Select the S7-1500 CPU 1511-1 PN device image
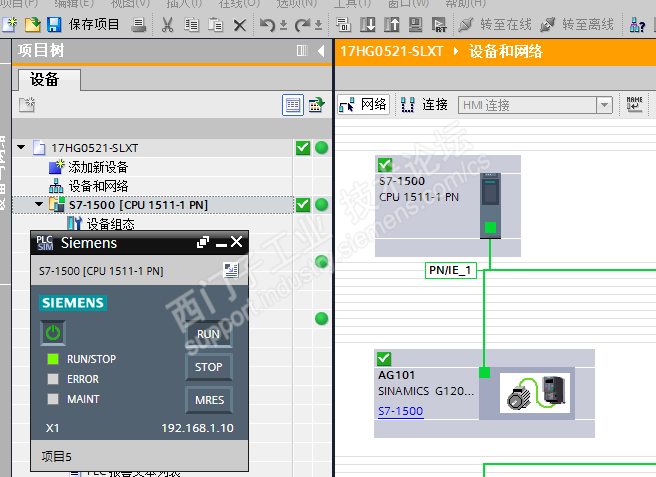The height and width of the screenshot is (477, 656). pyautogui.click(x=490, y=205)
